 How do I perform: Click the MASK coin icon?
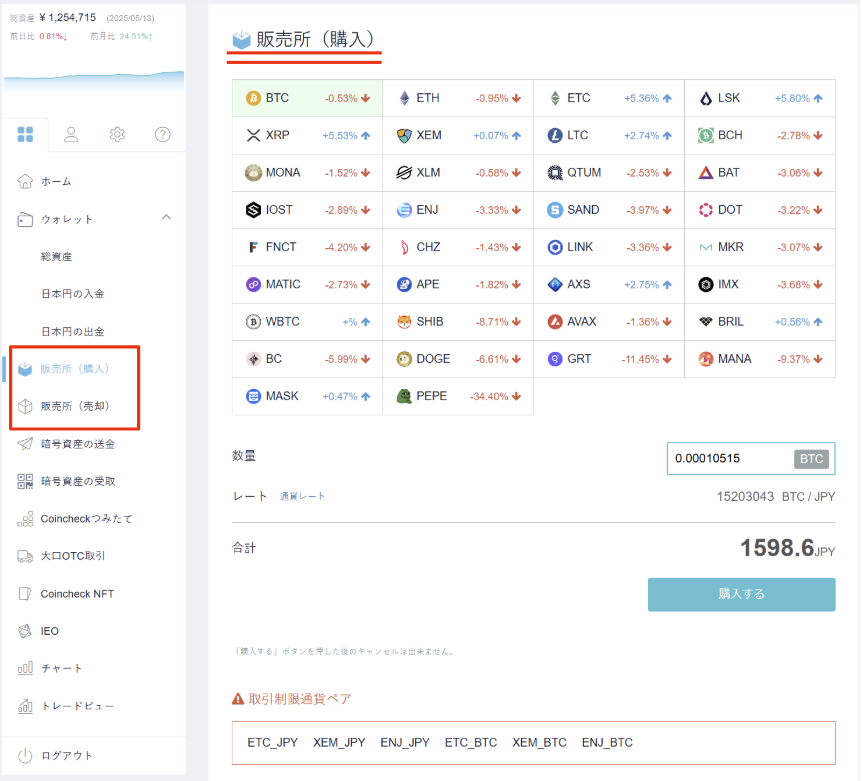click(x=253, y=396)
